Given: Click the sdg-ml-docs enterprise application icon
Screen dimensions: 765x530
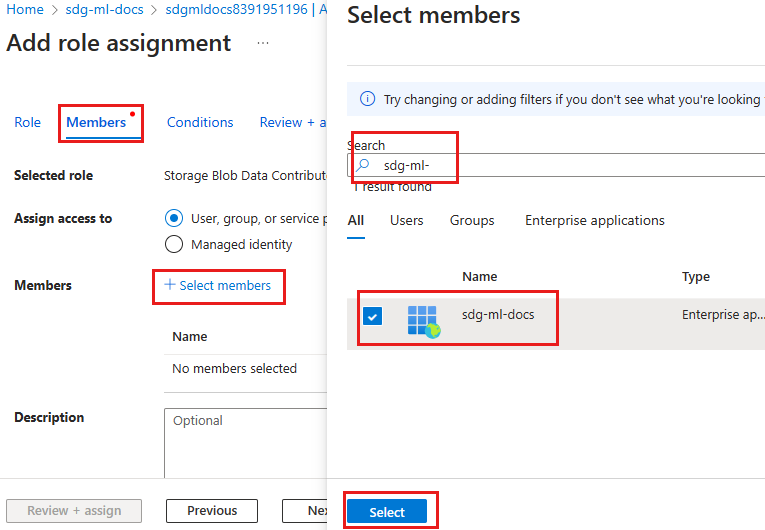Looking at the screenshot, I should point(424,320).
